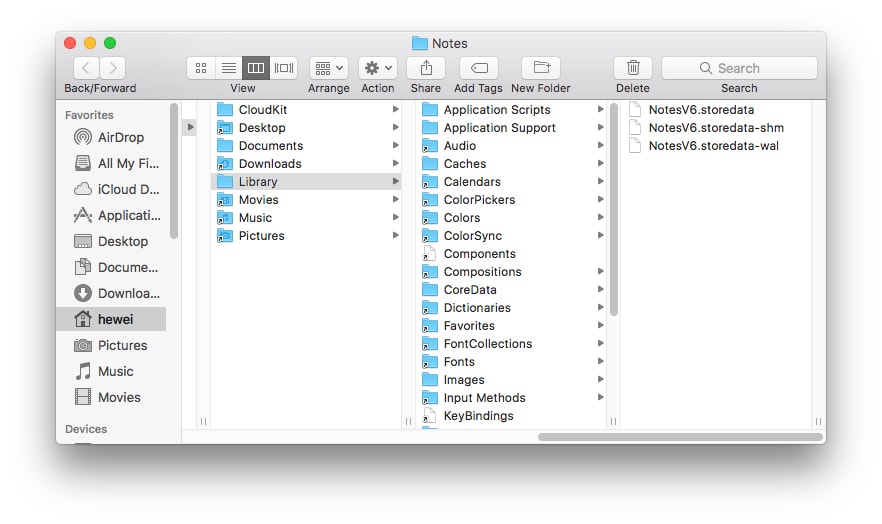
Task: Switch to Cover Flow view
Action: [x=284, y=68]
